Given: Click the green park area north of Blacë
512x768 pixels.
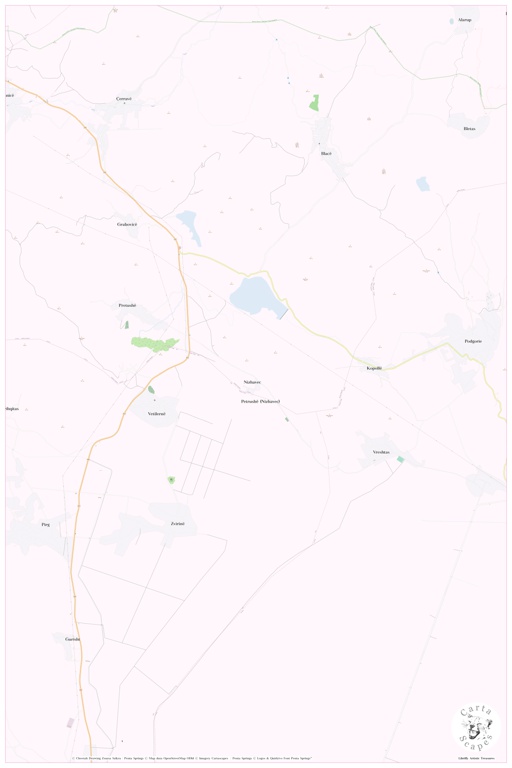Looking at the screenshot, I should pos(314,102).
